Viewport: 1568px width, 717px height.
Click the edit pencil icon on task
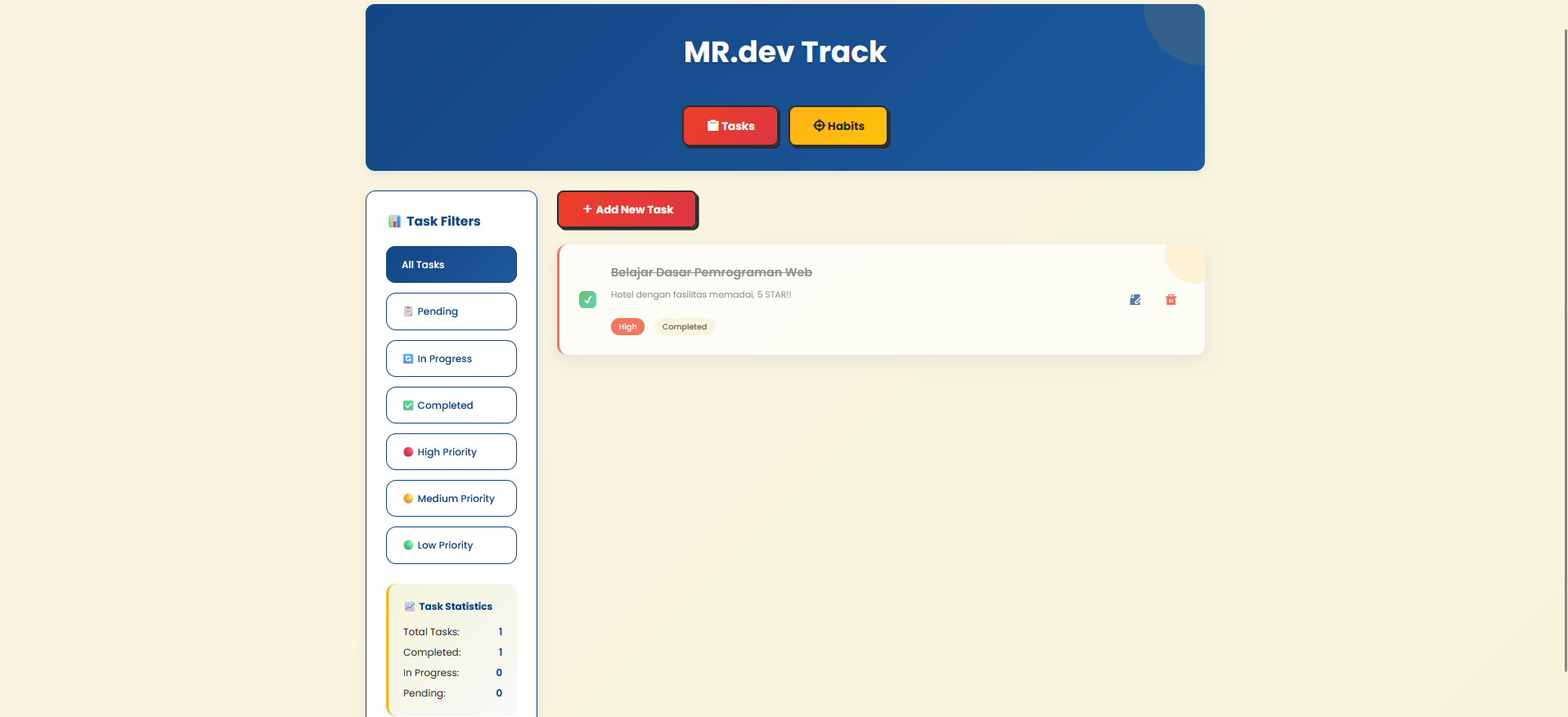[1134, 300]
